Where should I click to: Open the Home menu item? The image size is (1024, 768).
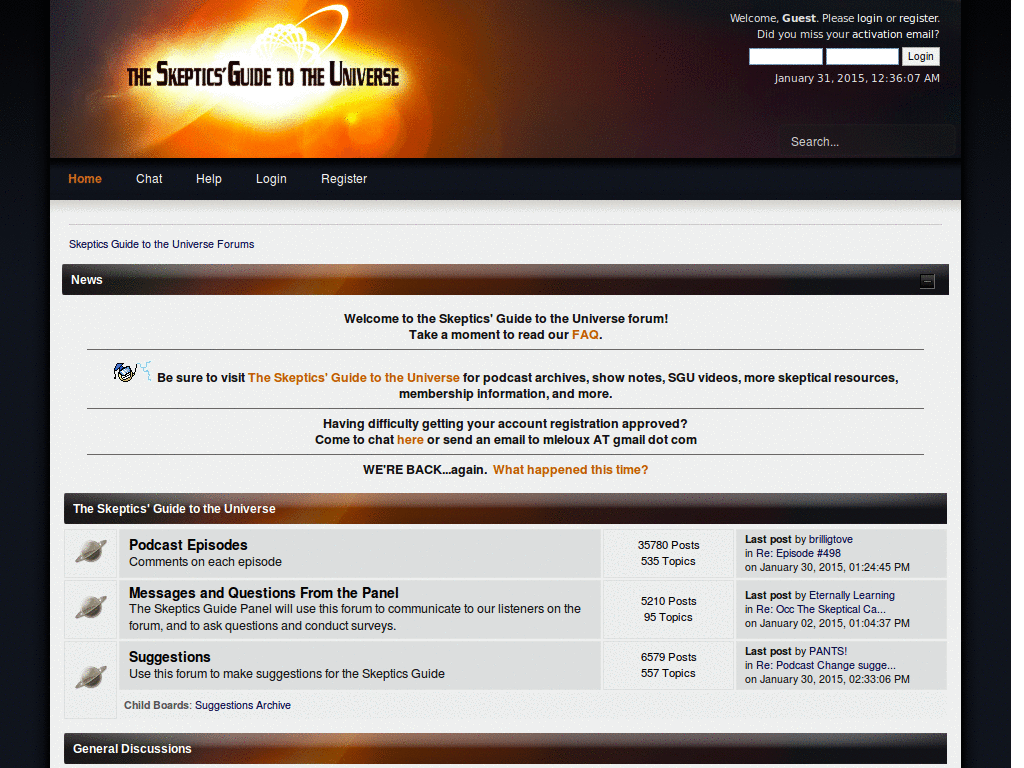85,179
